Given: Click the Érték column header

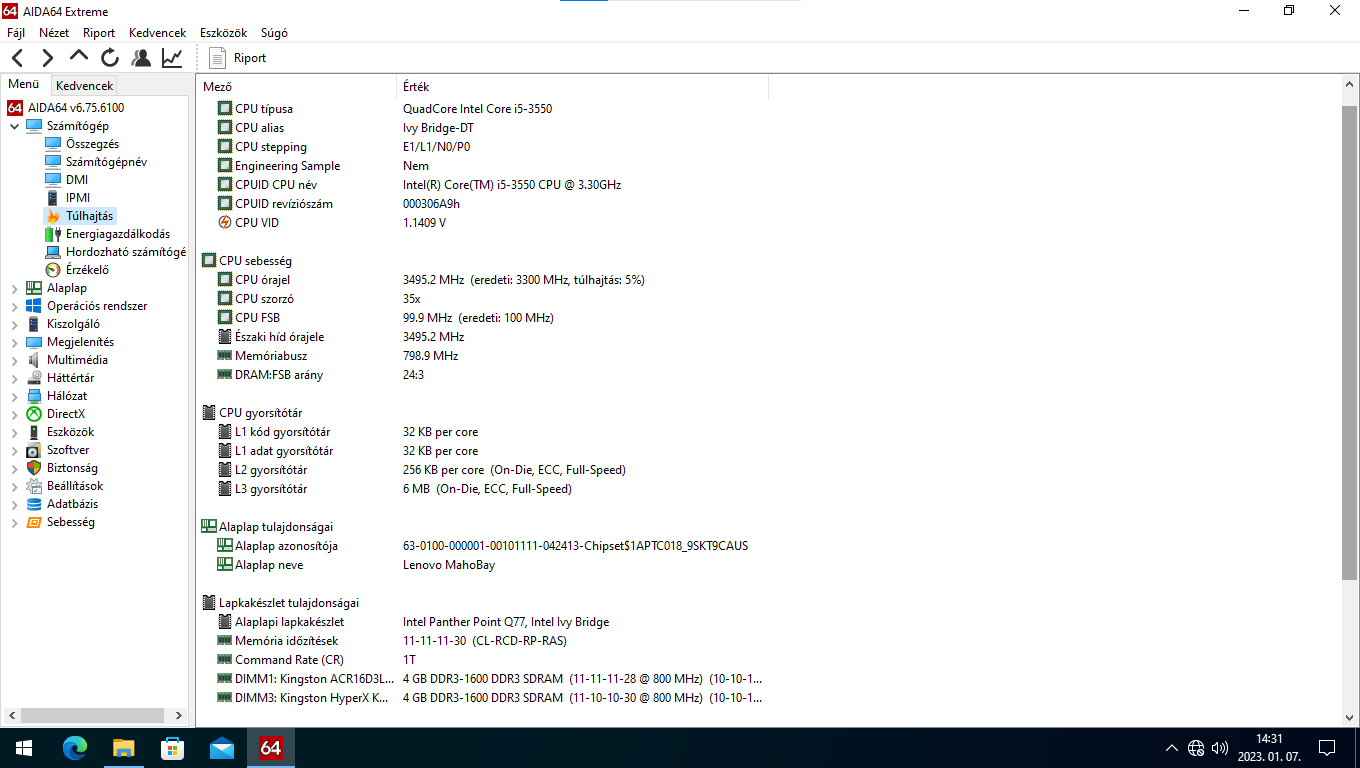Looking at the screenshot, I should [x=583, y=87].
